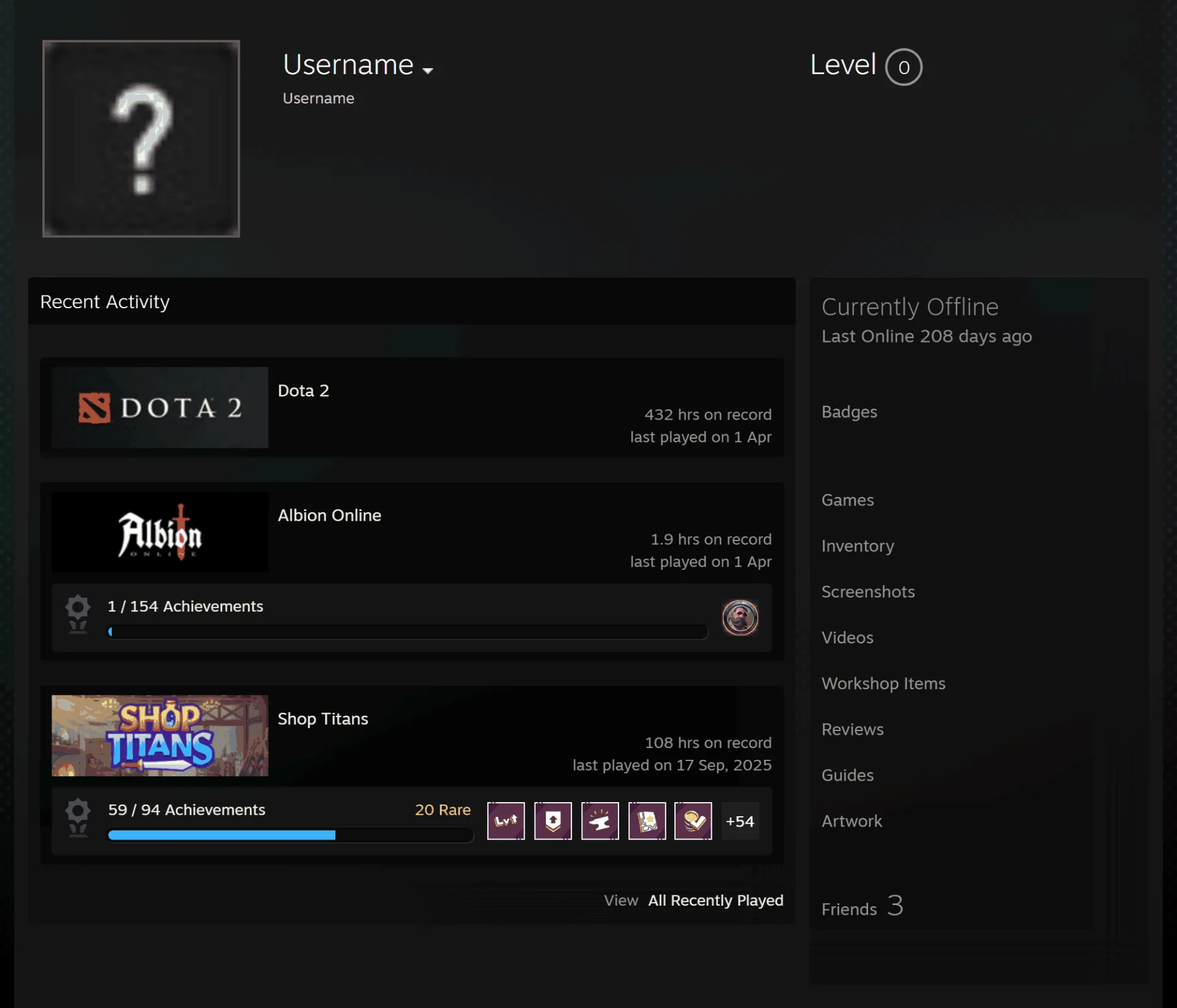Open the Artwork section
Screen dimensions: 1177x1008
(851, 822)
